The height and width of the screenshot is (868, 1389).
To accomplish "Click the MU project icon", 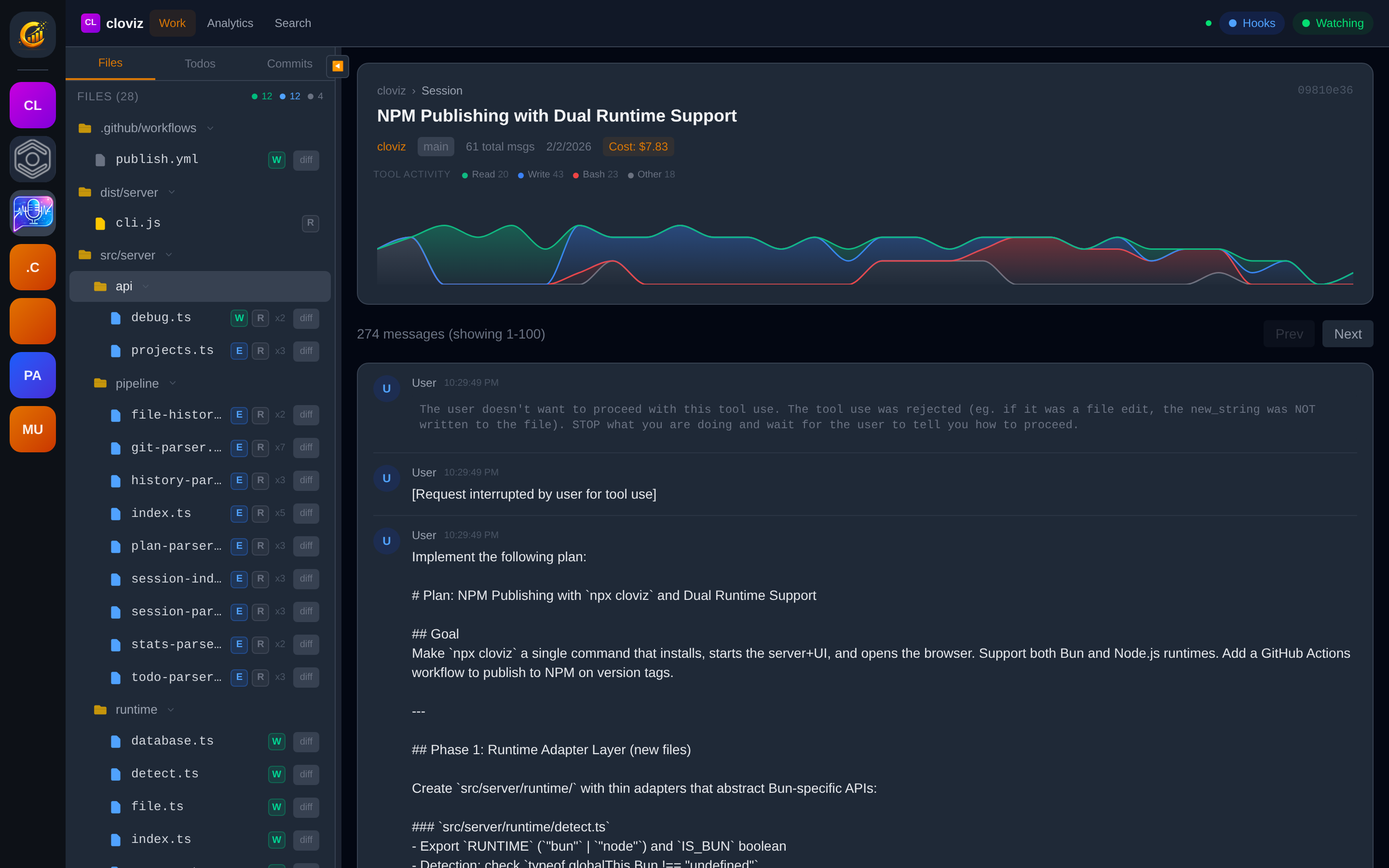I will pyautogui.click(x=33, y=429).
